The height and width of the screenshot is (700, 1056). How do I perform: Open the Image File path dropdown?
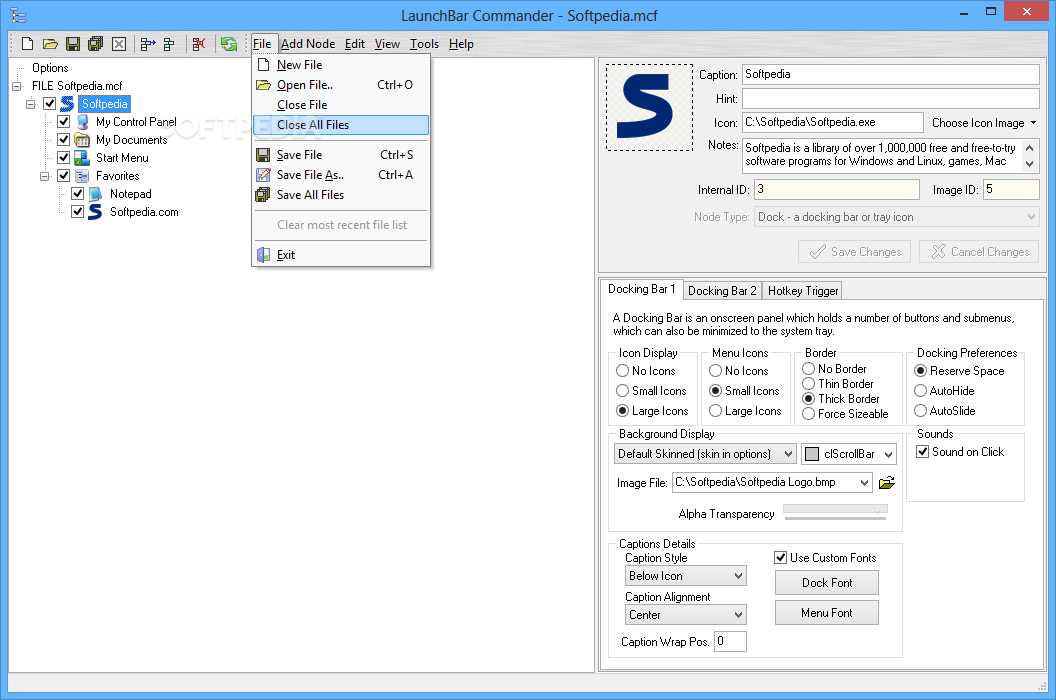[865, 482]
